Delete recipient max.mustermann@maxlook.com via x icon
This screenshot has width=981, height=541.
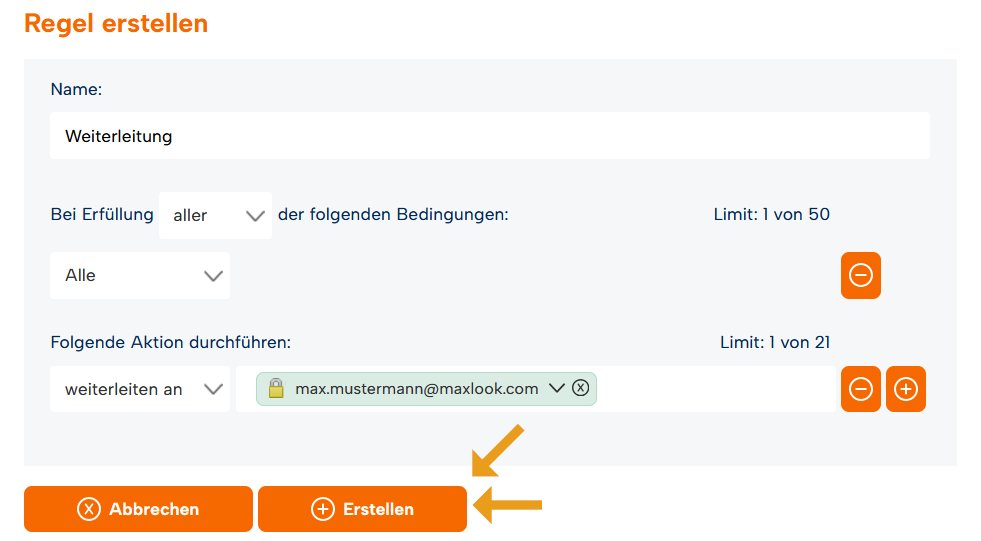581,388
